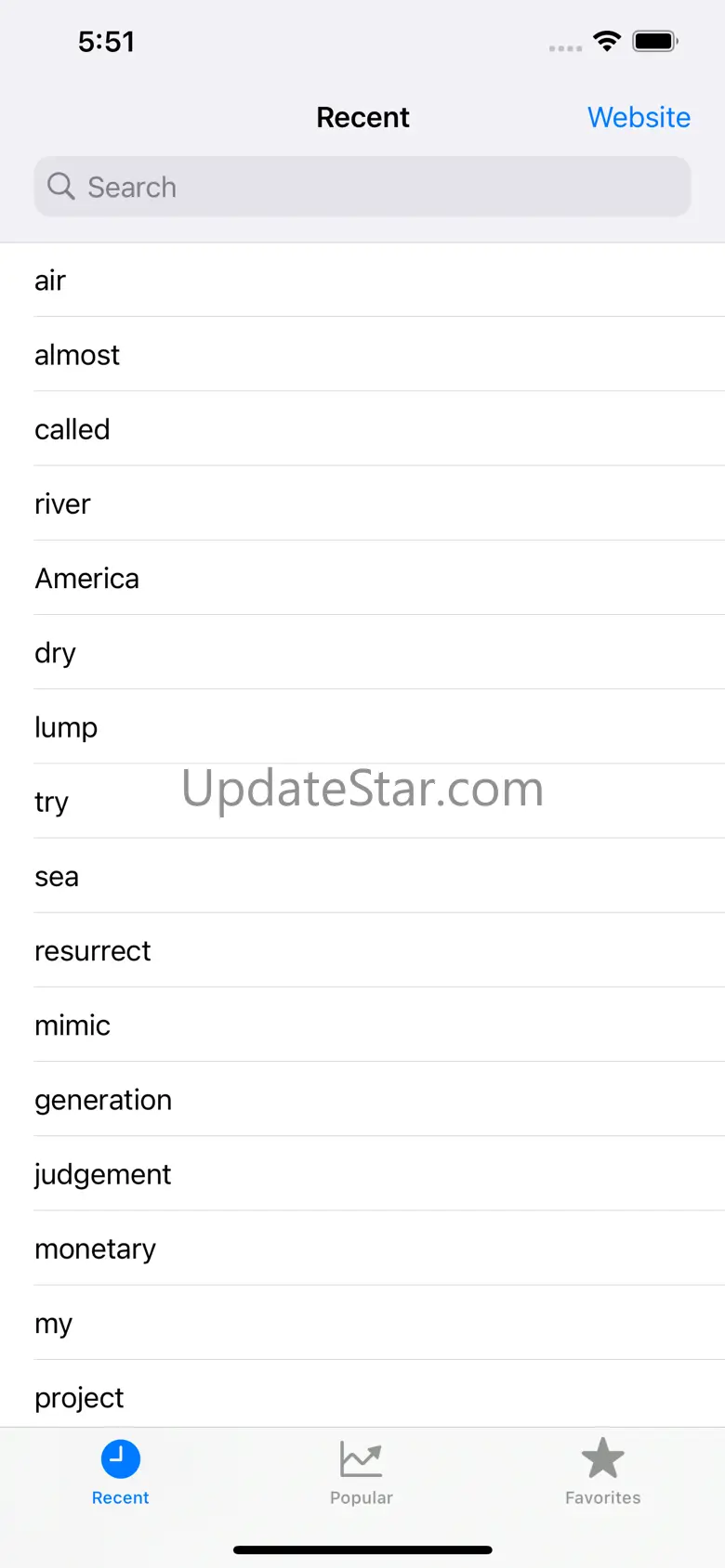
Task: Select the word "monetary"
Action: [x=96, y=1248]
